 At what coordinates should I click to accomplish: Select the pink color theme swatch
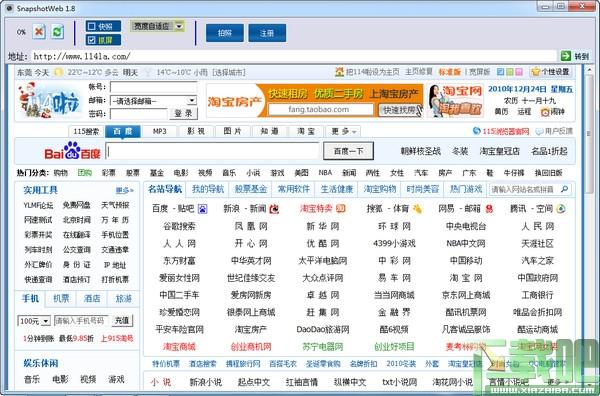518,72
